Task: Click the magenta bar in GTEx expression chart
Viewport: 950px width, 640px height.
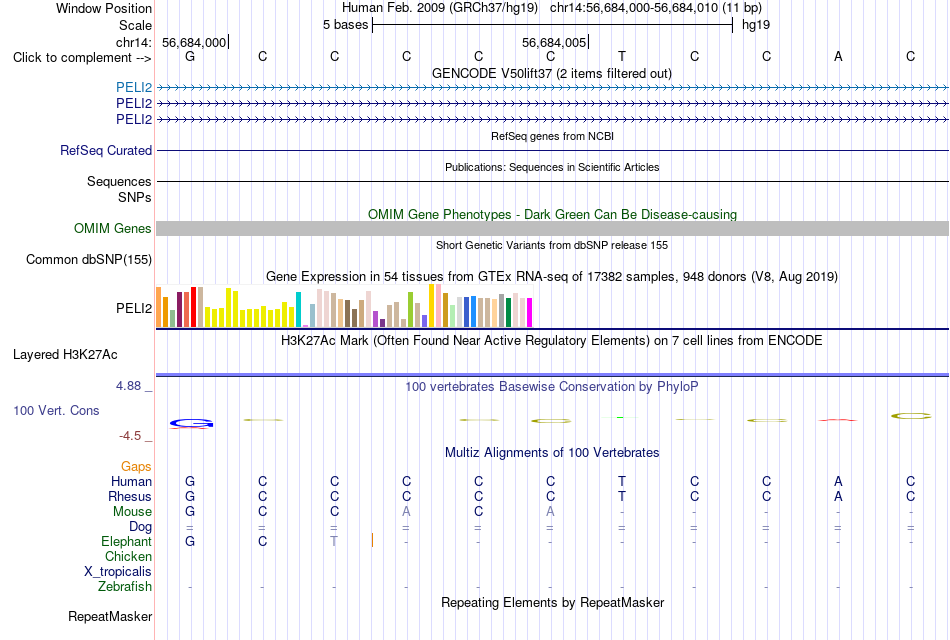Action: (x=530, y=313)
